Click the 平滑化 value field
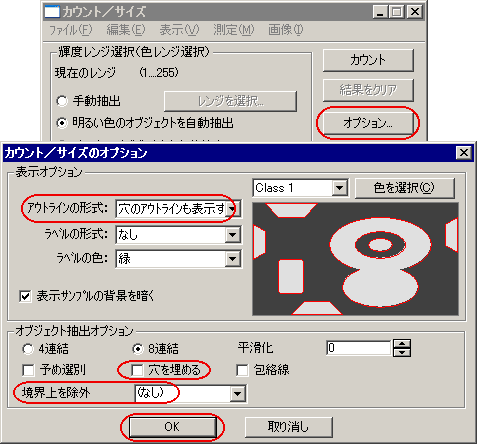The image size is (477, 444). 358,348
